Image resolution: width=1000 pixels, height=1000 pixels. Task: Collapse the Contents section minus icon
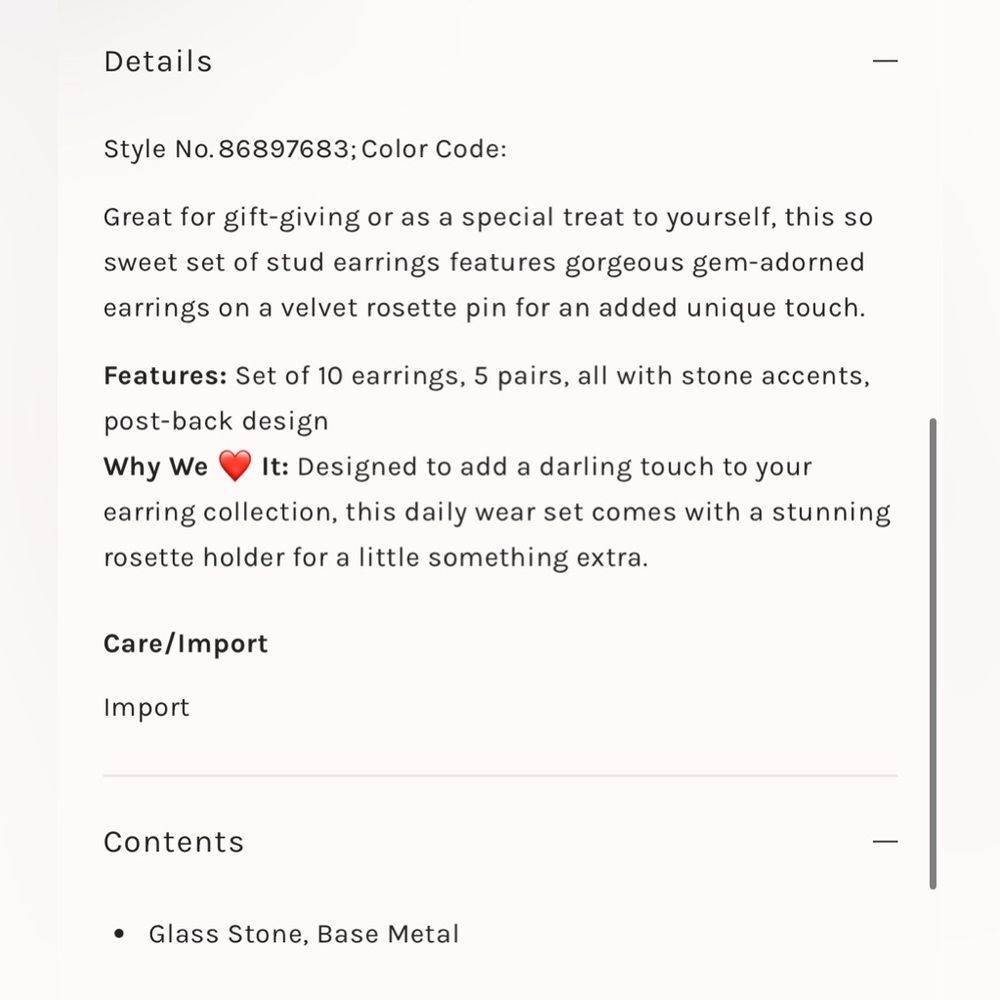pos(885,842)
